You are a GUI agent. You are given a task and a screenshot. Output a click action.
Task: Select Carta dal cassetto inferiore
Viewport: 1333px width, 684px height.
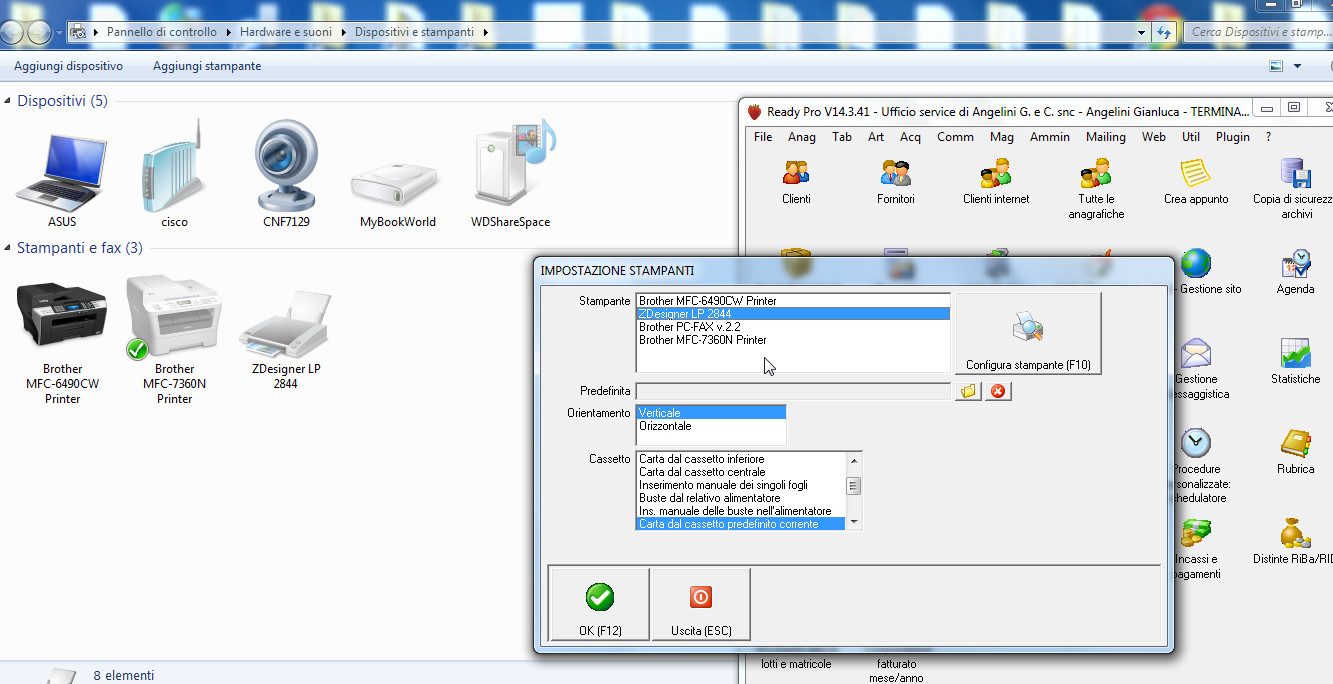click(740, 459)
